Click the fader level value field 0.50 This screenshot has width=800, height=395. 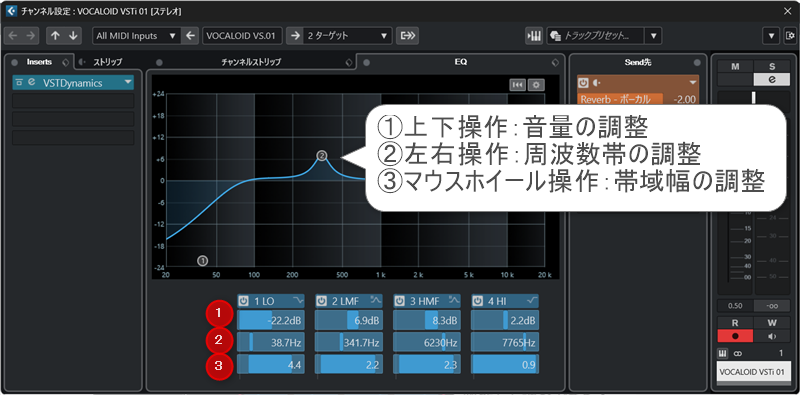click(x=735, y=306)
